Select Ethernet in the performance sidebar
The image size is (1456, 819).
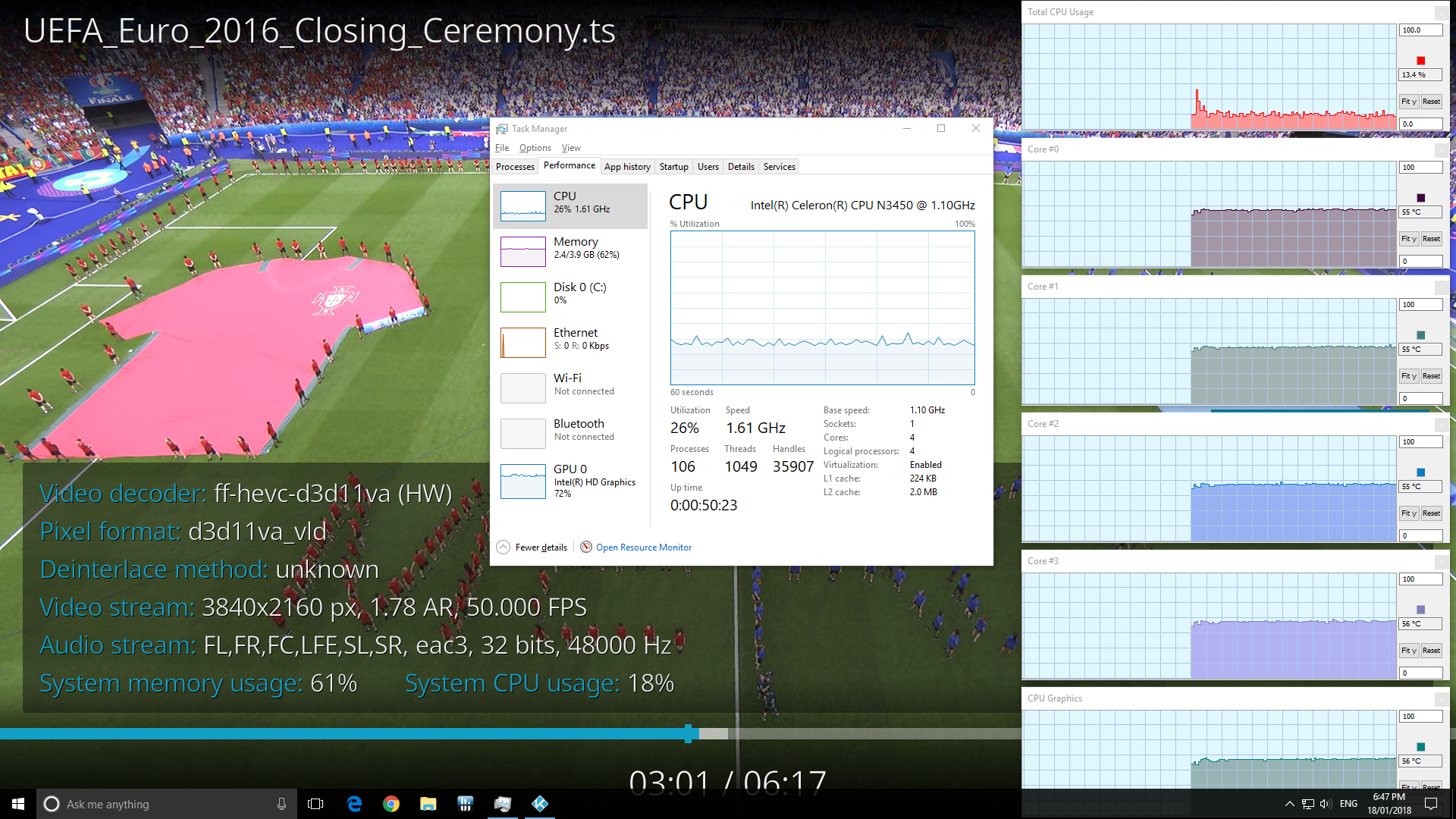(570, 342)
